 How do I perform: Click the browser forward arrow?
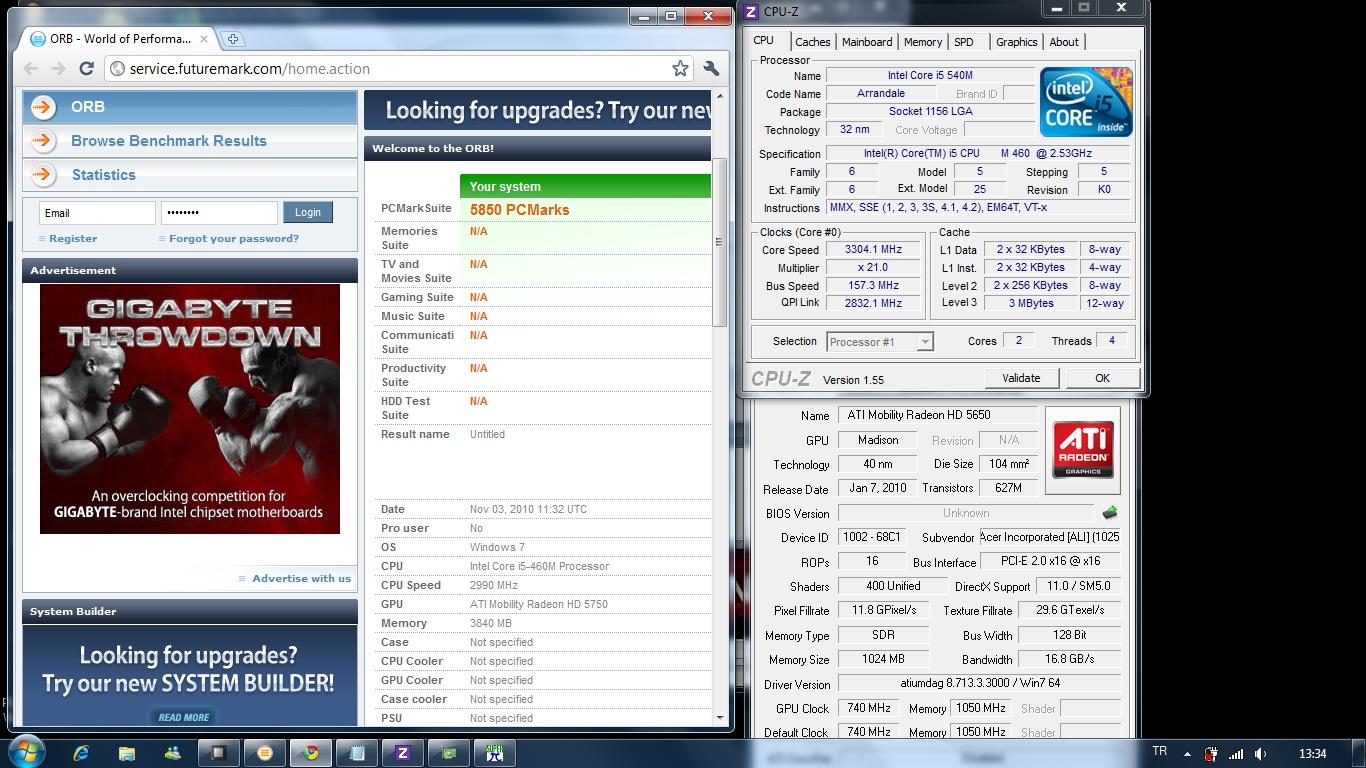pos(59,69)
